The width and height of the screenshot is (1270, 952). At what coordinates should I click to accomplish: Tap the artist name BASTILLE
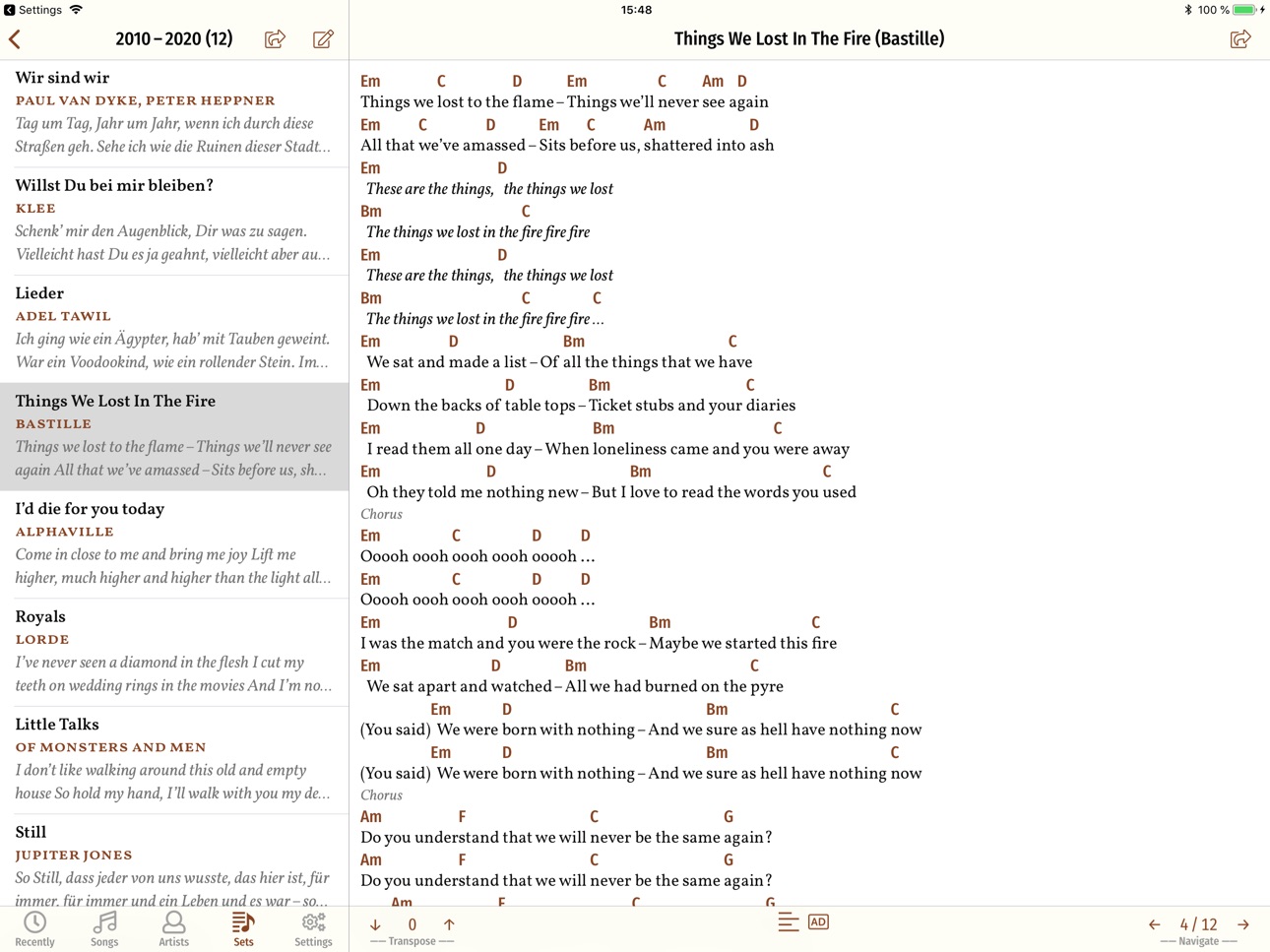53,424
